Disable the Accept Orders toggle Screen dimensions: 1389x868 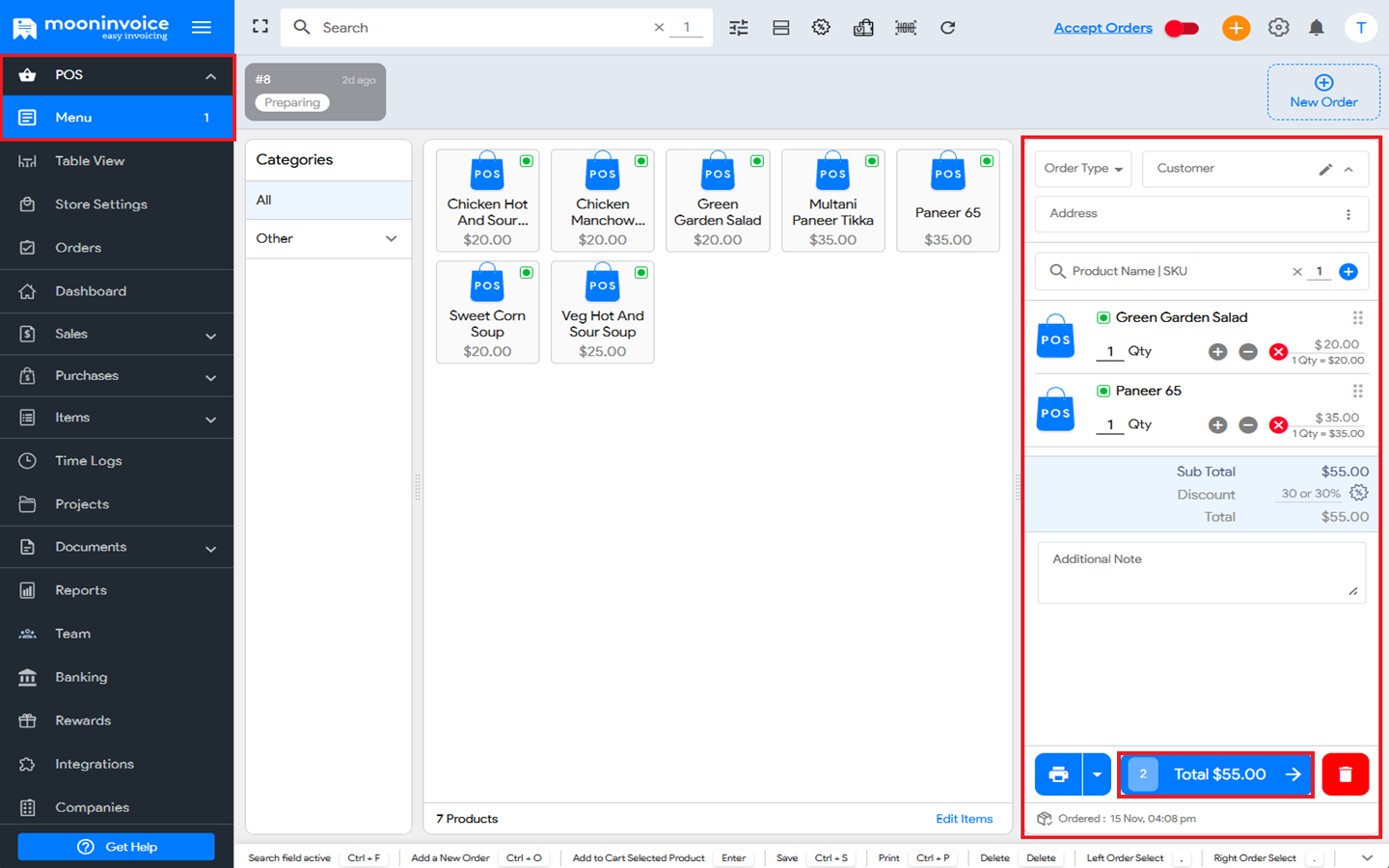1182,28
